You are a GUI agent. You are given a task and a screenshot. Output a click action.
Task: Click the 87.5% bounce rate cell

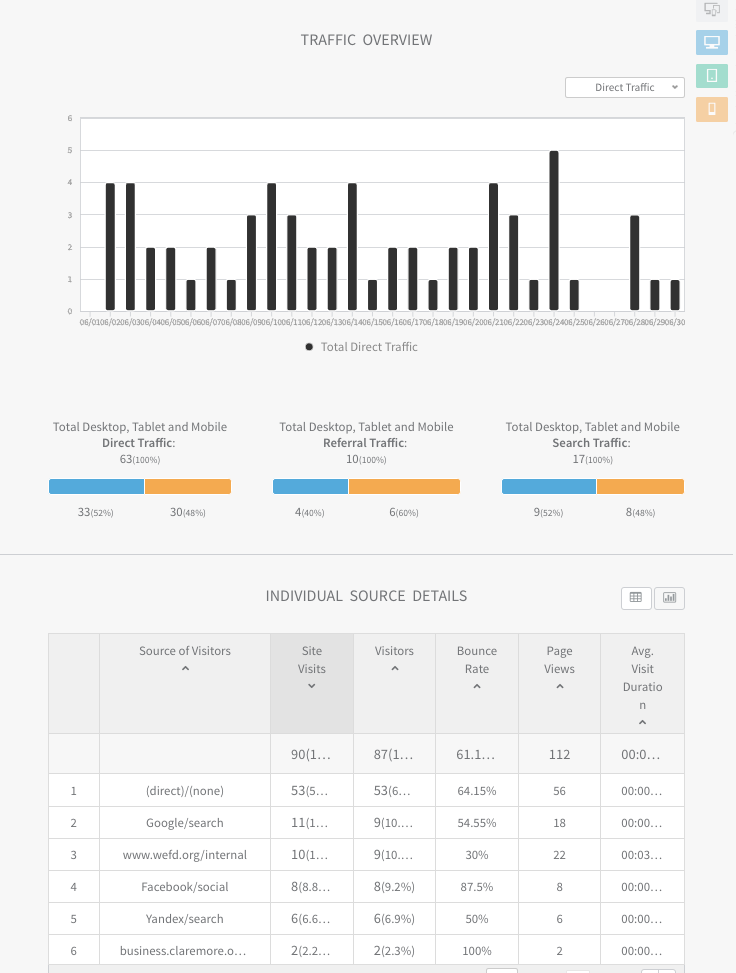pyautogui.click(x=477, y=887)
